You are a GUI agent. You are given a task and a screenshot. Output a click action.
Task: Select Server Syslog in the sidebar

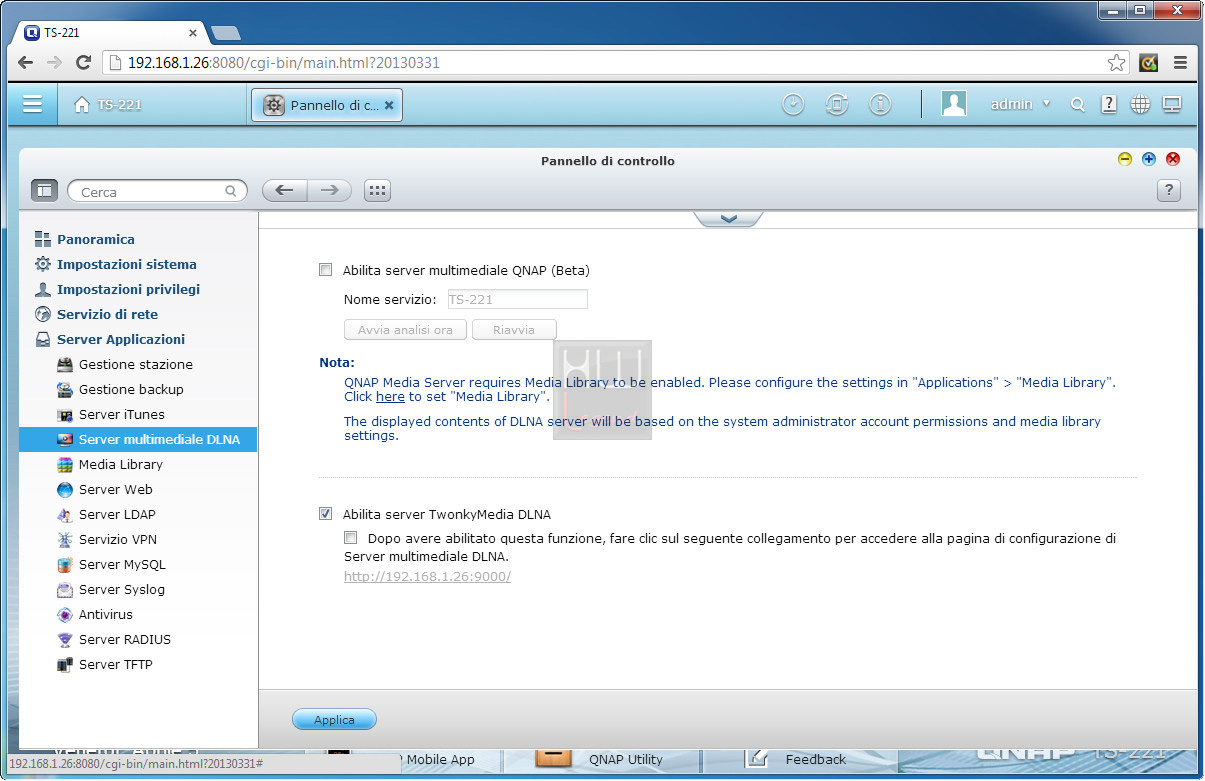pos(122,590)
